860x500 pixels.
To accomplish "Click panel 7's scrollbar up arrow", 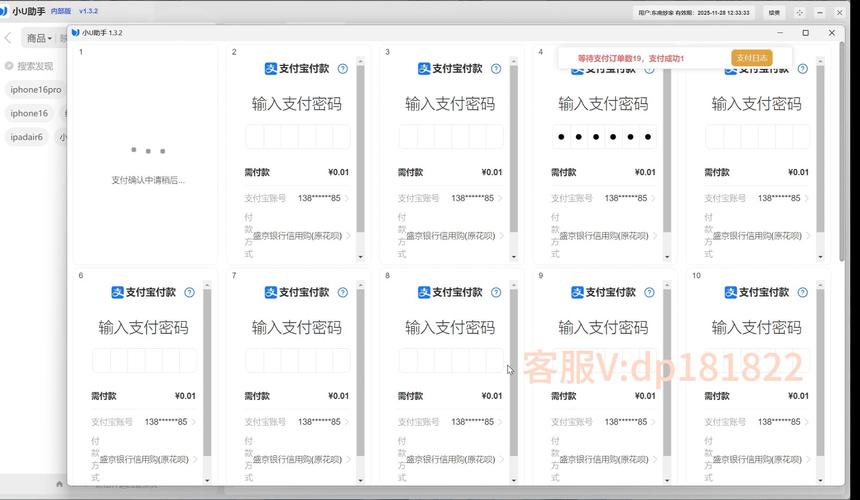I will click(x=360, y=285).
